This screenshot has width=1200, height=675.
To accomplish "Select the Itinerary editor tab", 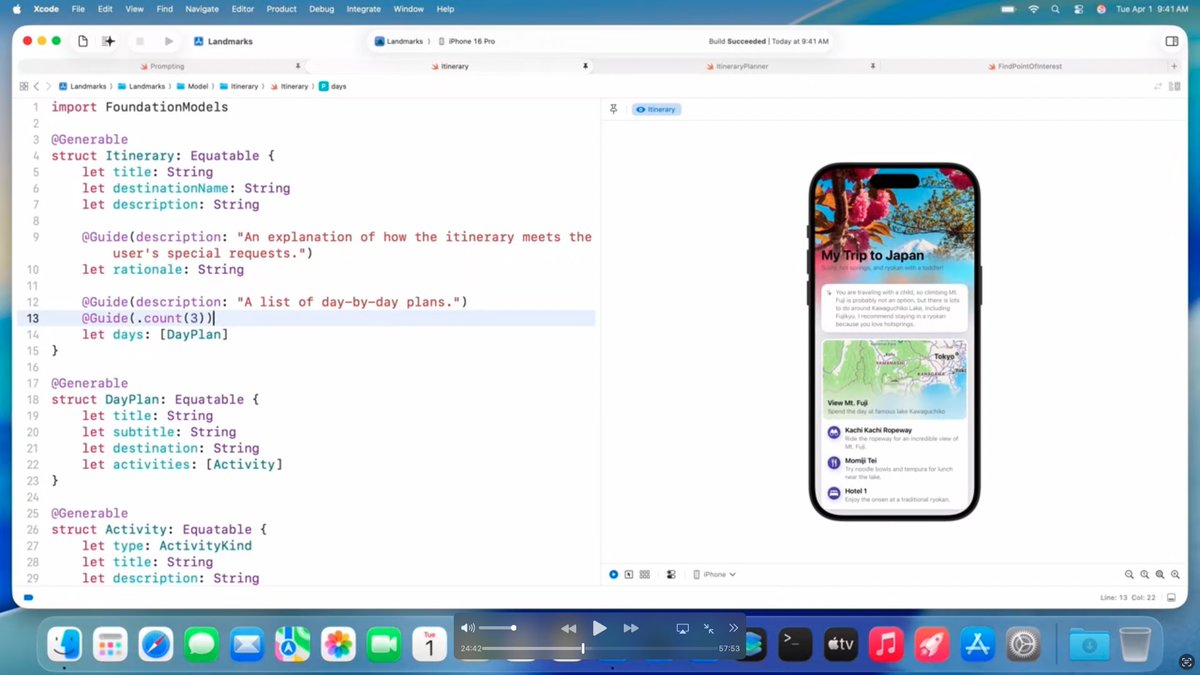I will click(449, 66).
